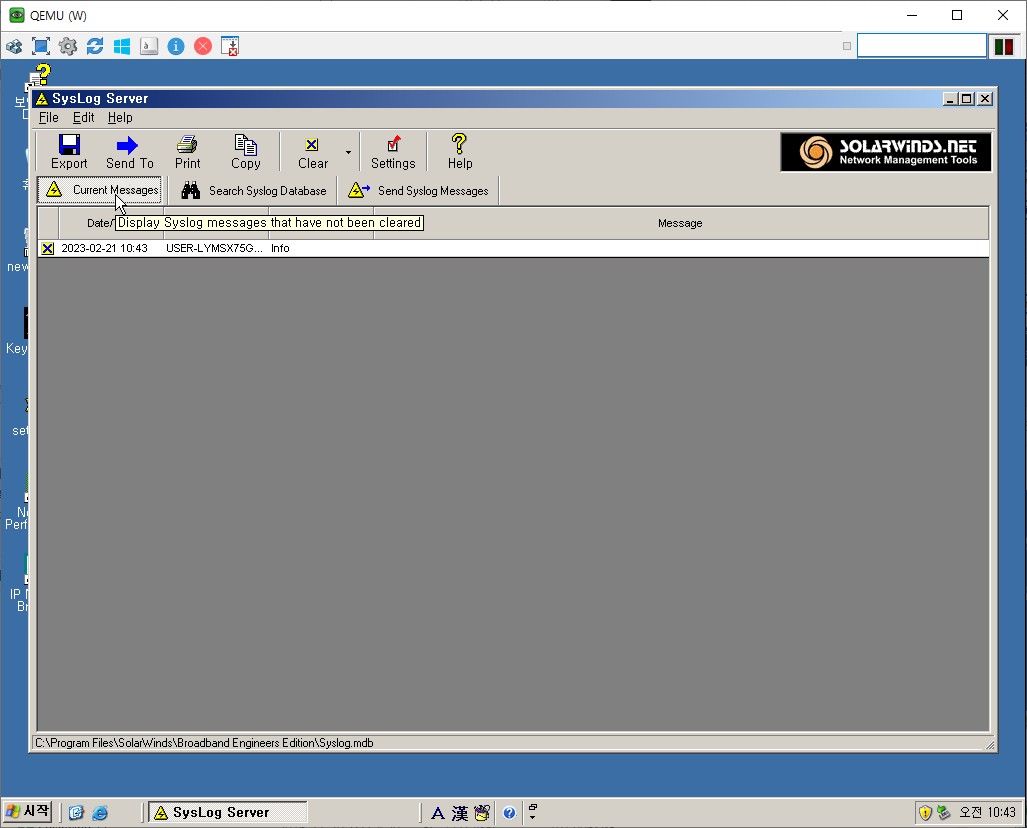1027x828 pixels.
Task: Click the blue X clear icon on the message row
Action: (48, 248)
